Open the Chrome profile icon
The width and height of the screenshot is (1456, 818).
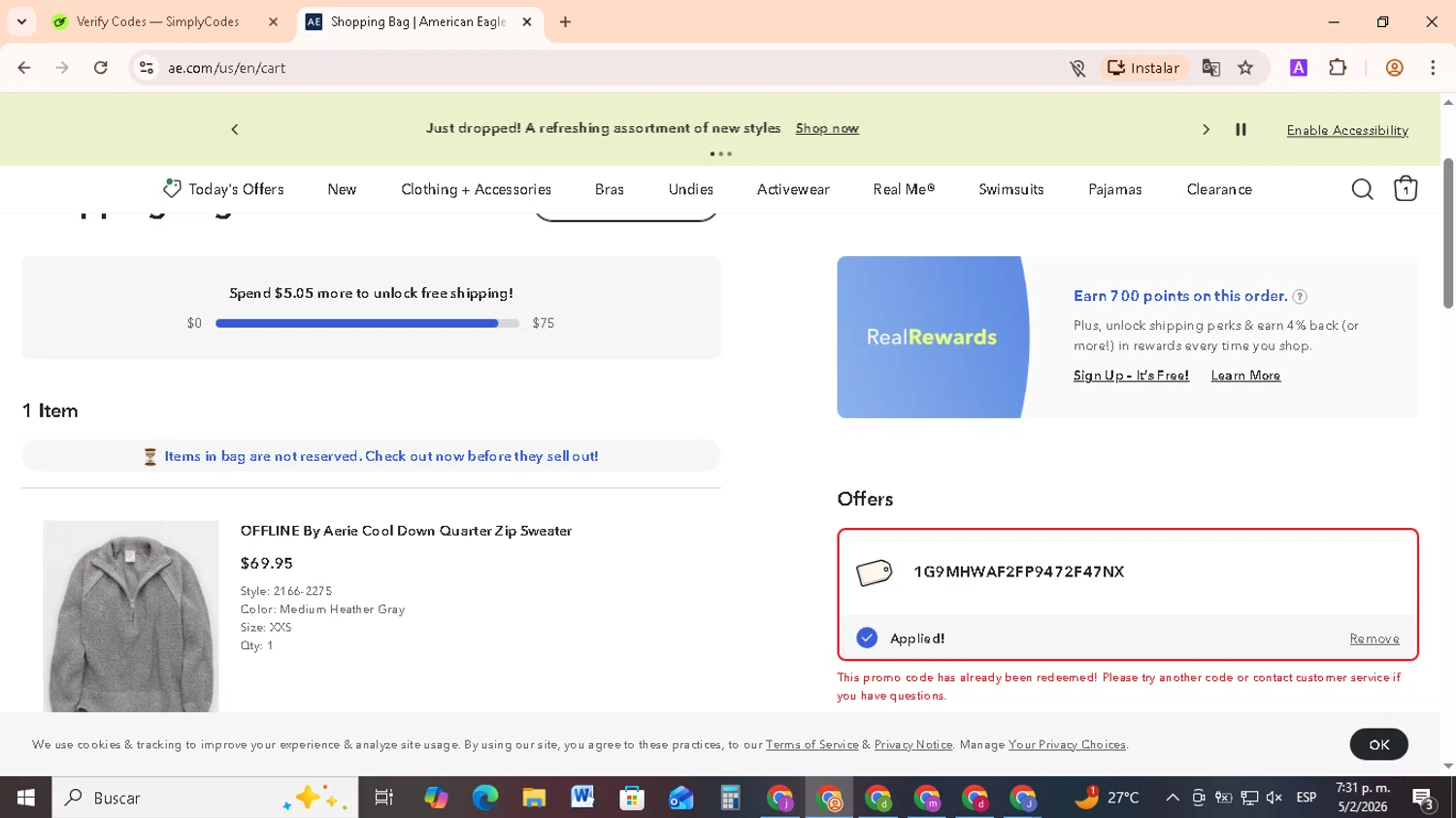1394,68
